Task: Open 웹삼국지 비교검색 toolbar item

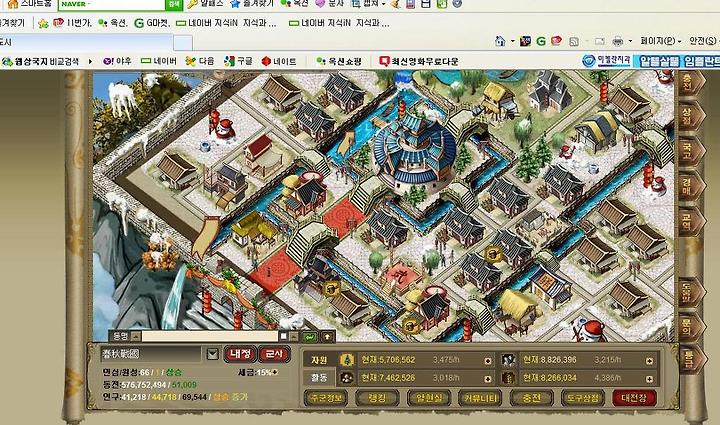Action: pyautogui.click(x=41, y=61)
